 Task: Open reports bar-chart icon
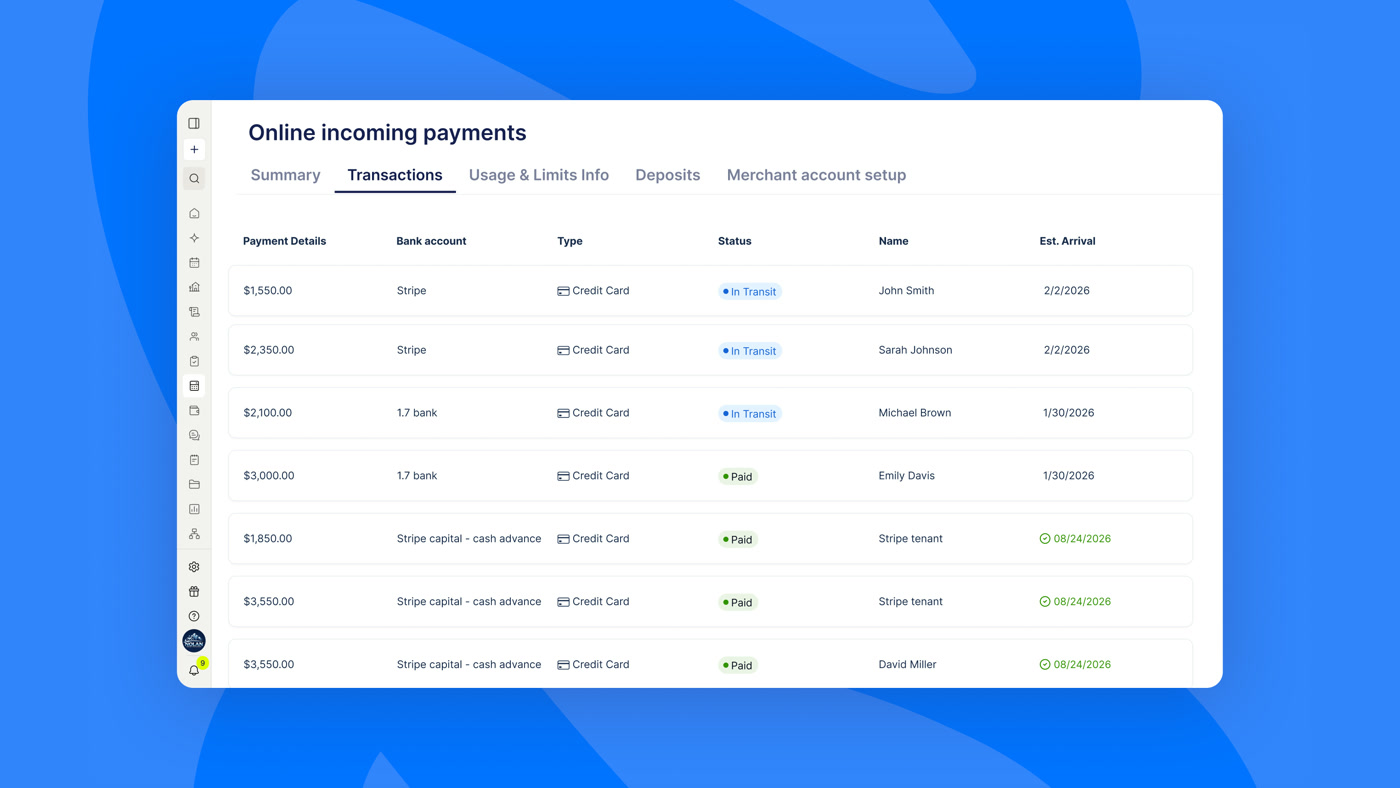pos(194,509)
